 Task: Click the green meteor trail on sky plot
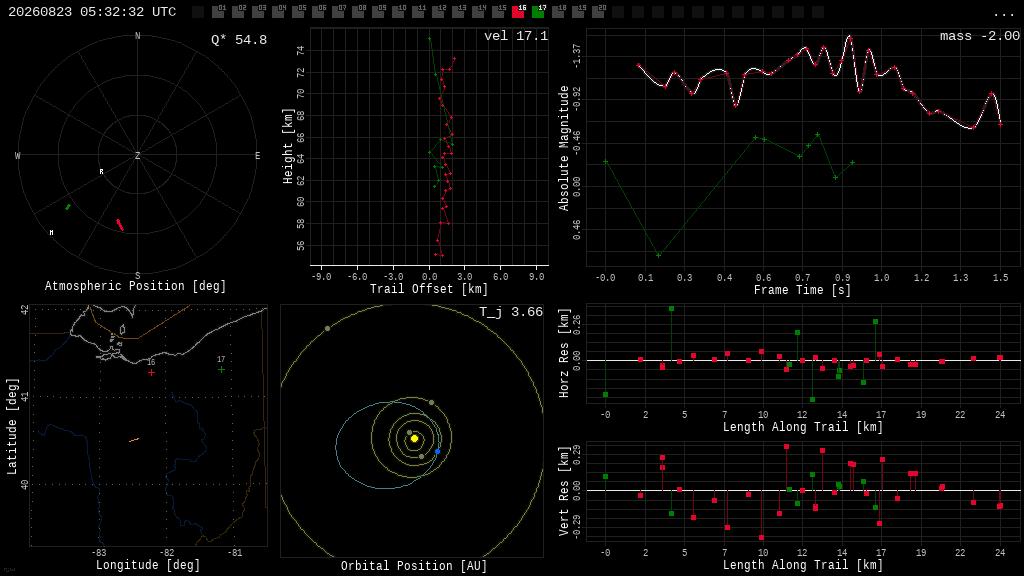click(x=68, y=207)
